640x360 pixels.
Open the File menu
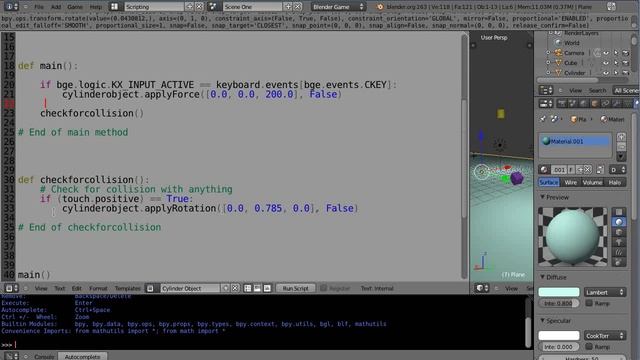39,7
